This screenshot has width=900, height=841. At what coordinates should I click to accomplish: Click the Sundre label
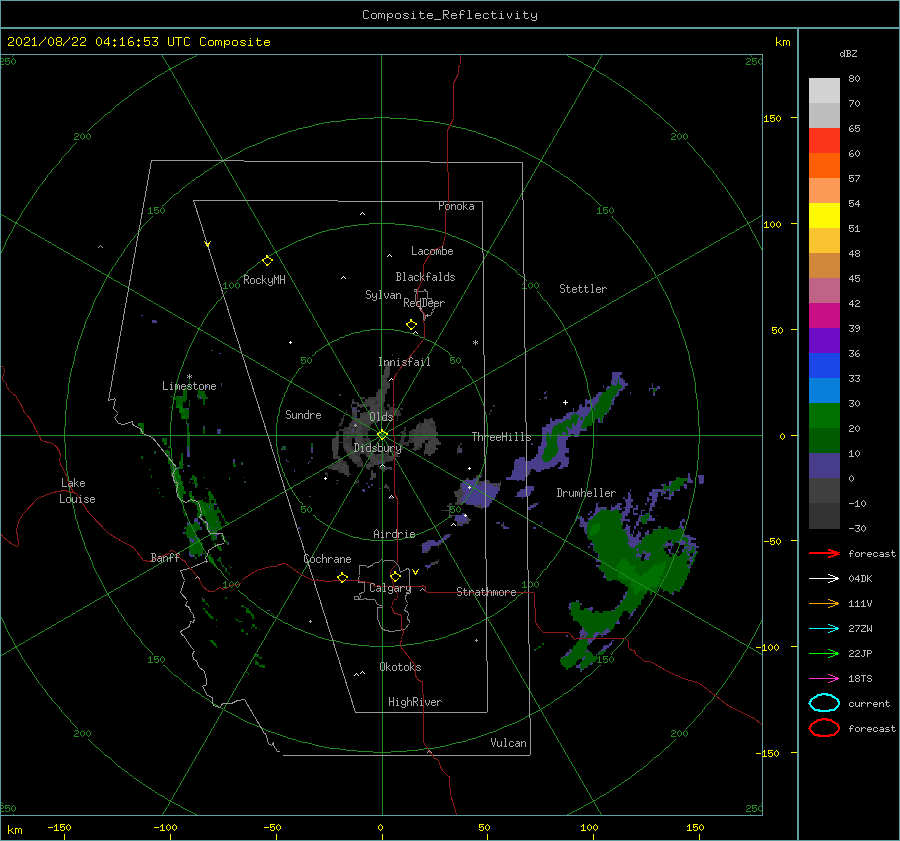[x=303, y=414]
